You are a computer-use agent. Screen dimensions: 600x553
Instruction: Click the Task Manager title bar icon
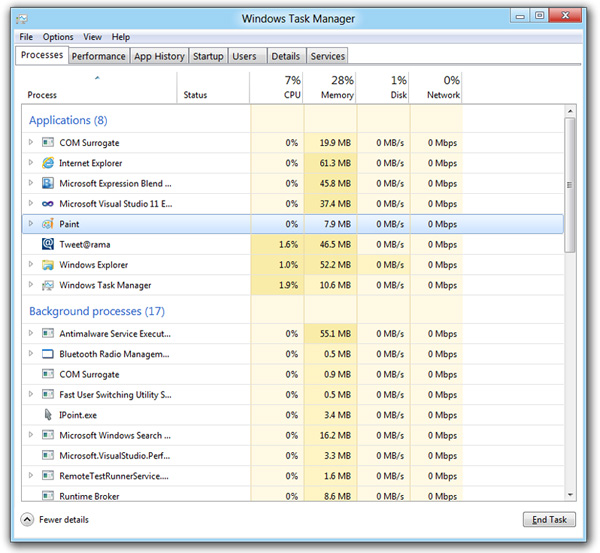[x=22, y=19]
